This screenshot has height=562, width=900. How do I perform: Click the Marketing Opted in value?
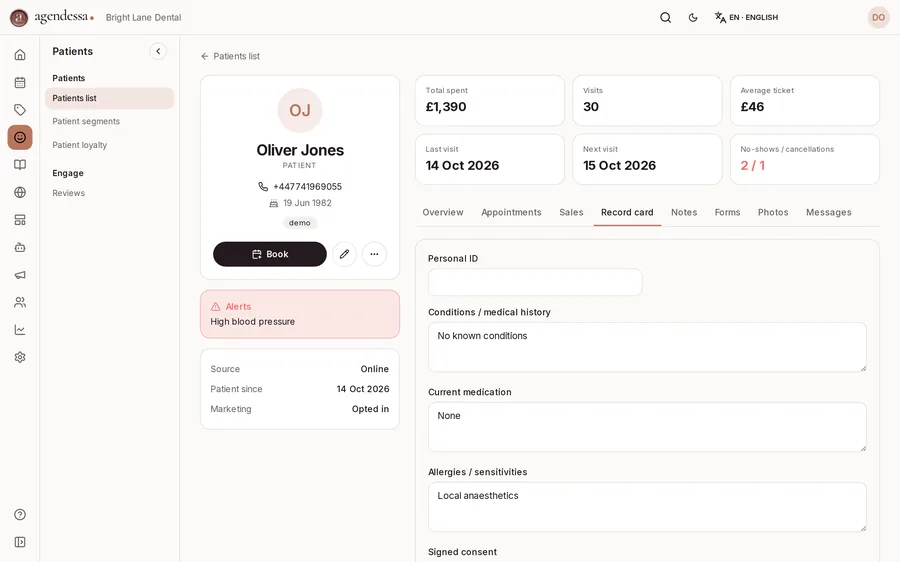370,409
